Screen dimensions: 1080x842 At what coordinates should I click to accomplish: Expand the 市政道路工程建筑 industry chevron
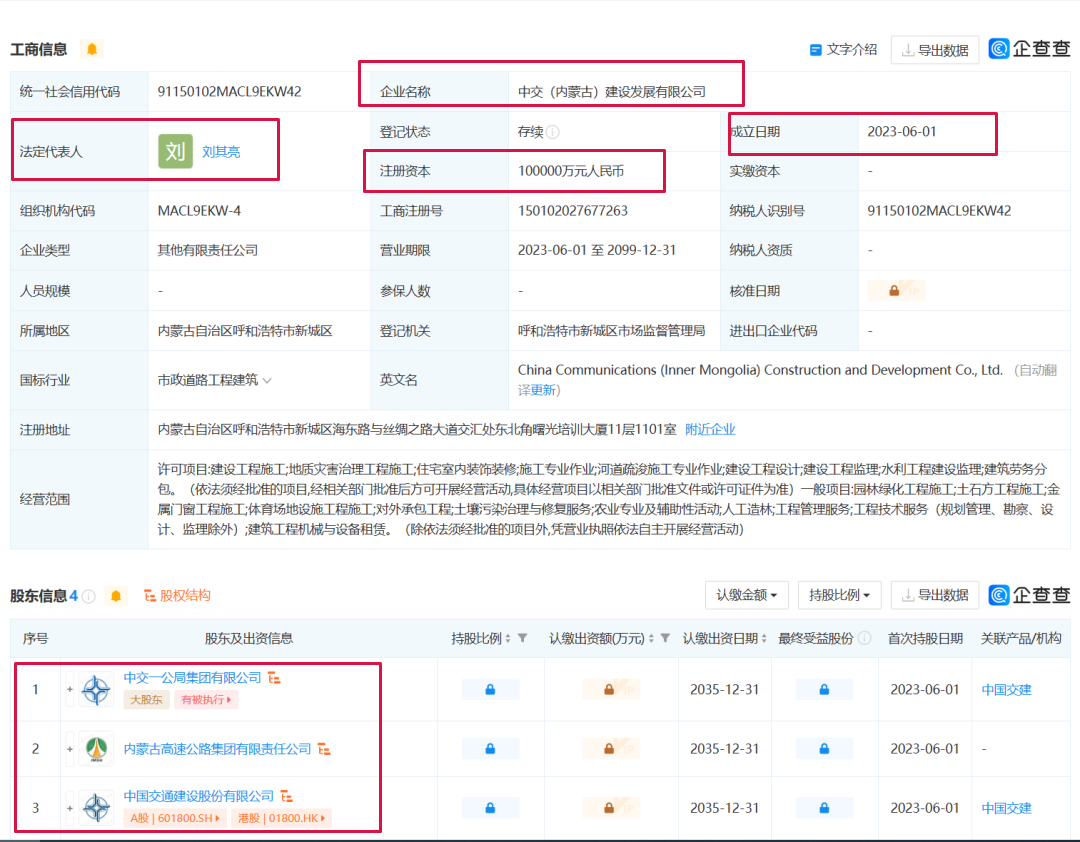coord(267,380)
